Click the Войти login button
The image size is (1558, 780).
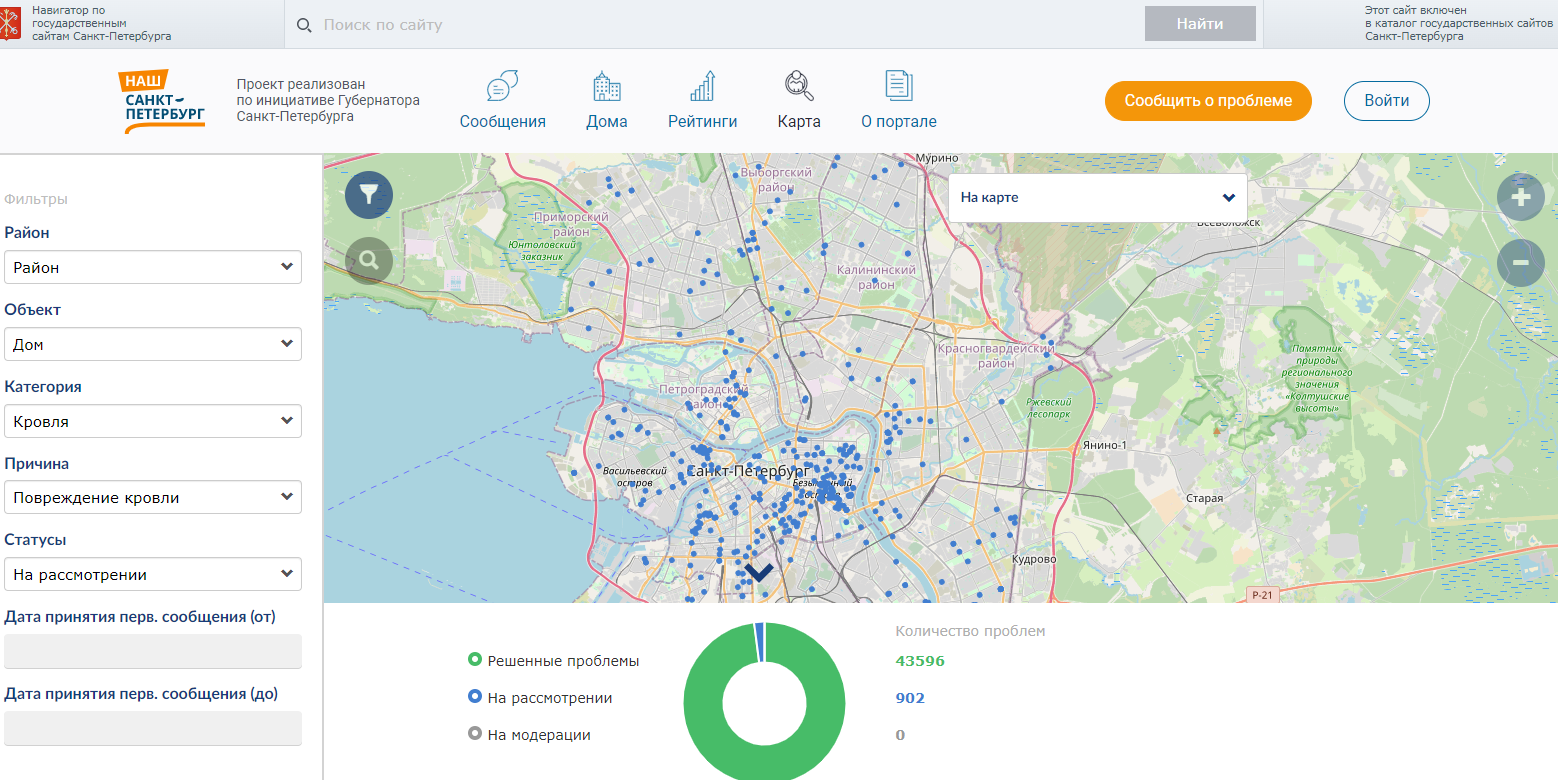1387,101
